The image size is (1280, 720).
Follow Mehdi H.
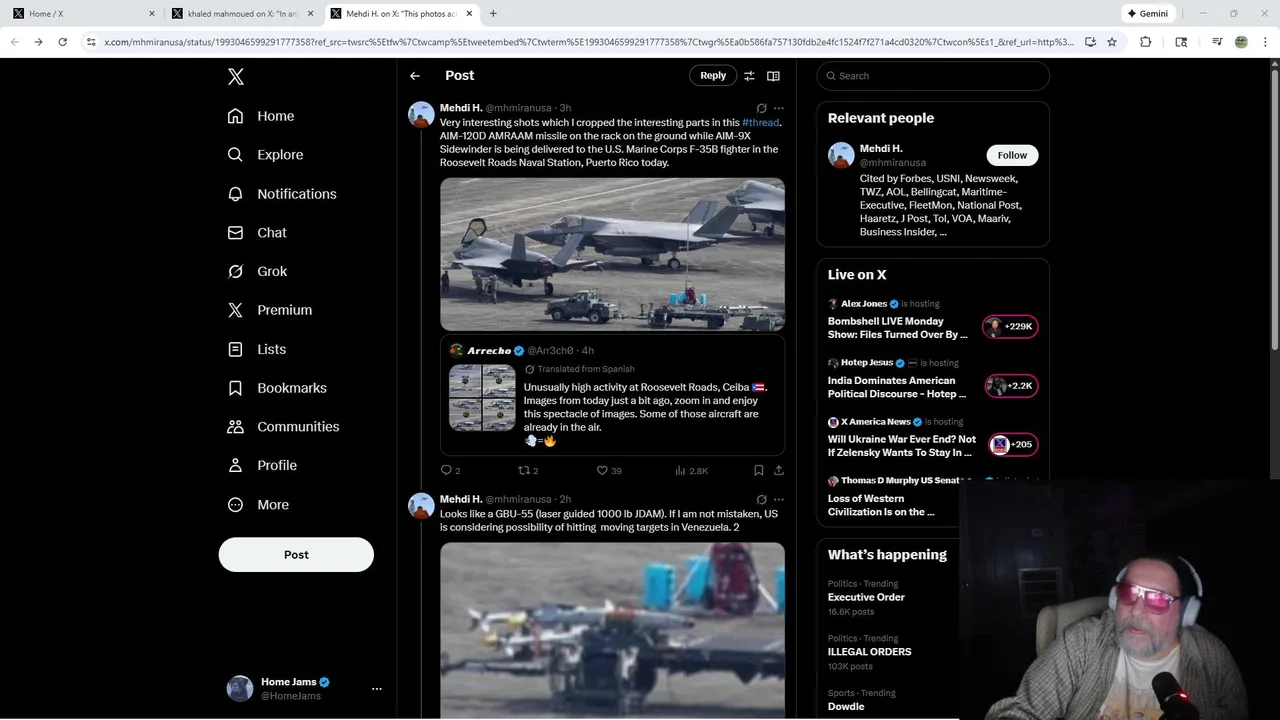click(1012, 155)
